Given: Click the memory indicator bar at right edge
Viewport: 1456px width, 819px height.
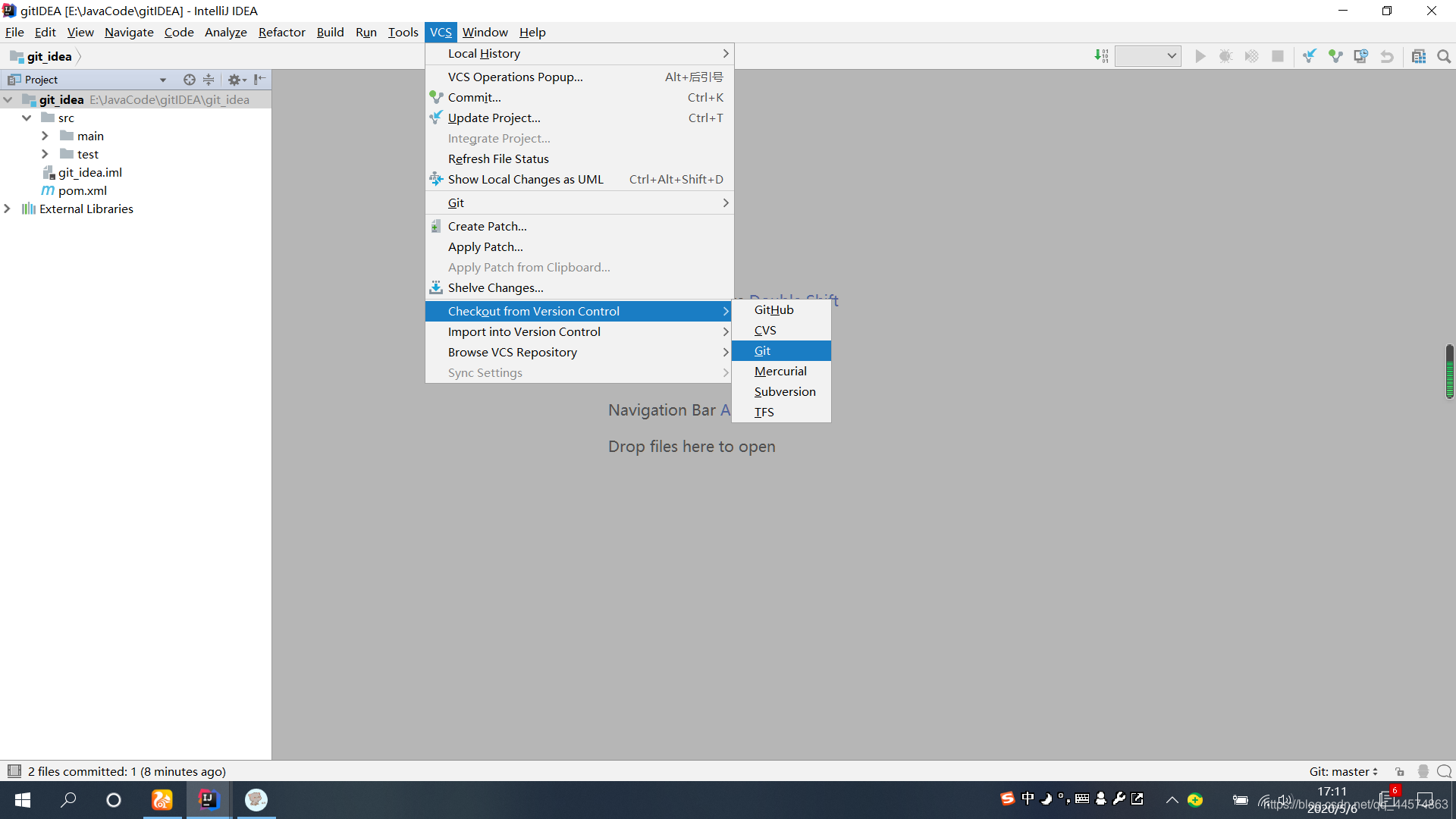Looking at the screenshot, I should [1449, 372].
